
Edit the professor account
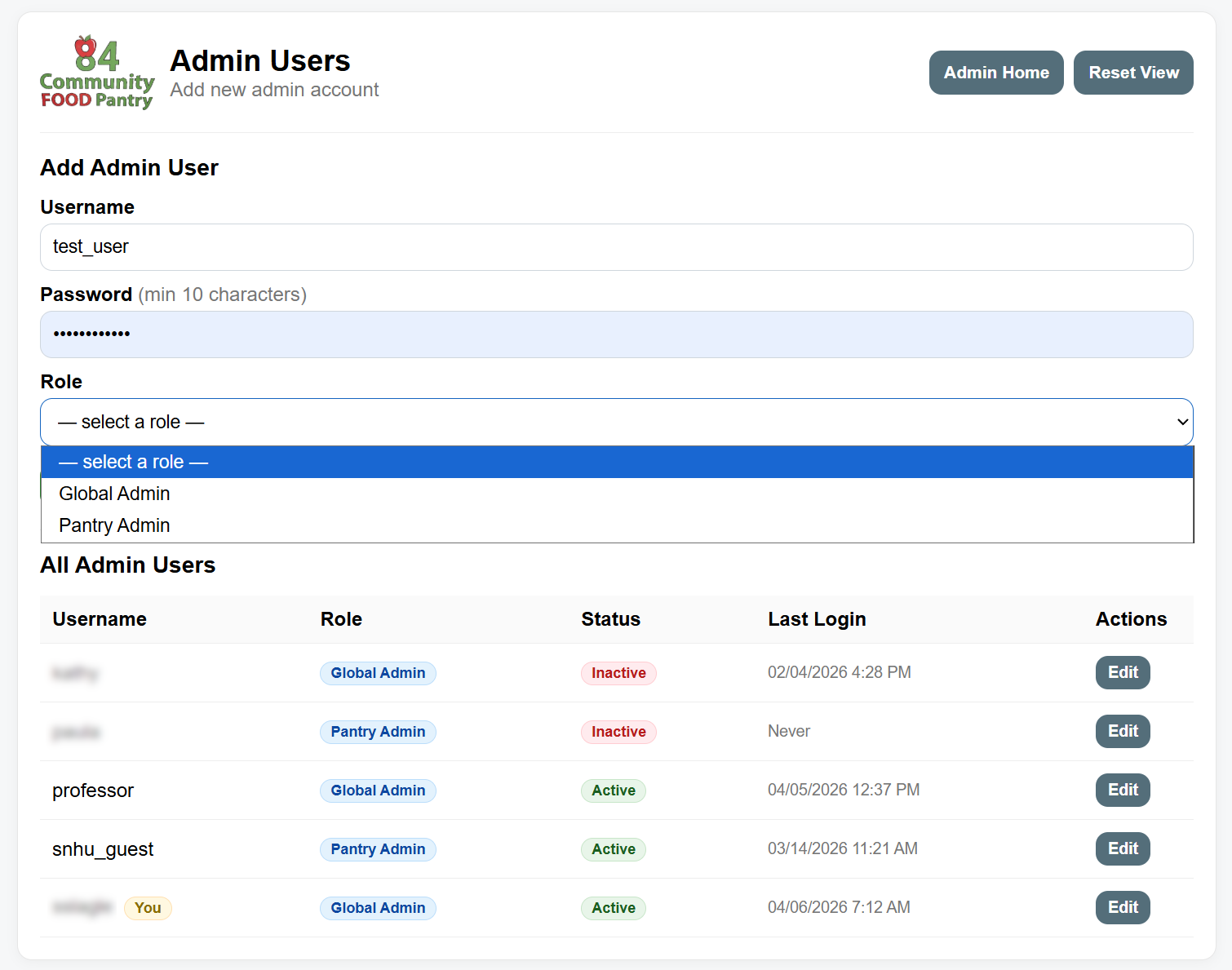coord(1123,790)
